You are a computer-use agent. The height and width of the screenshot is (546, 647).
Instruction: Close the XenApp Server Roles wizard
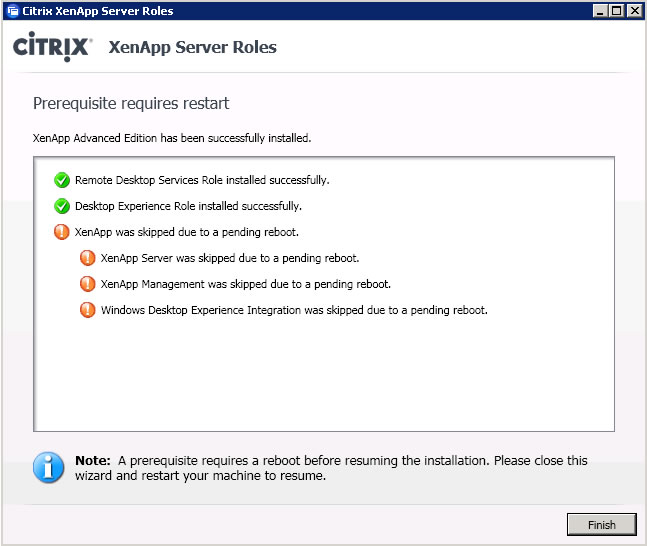coord(635,11)
